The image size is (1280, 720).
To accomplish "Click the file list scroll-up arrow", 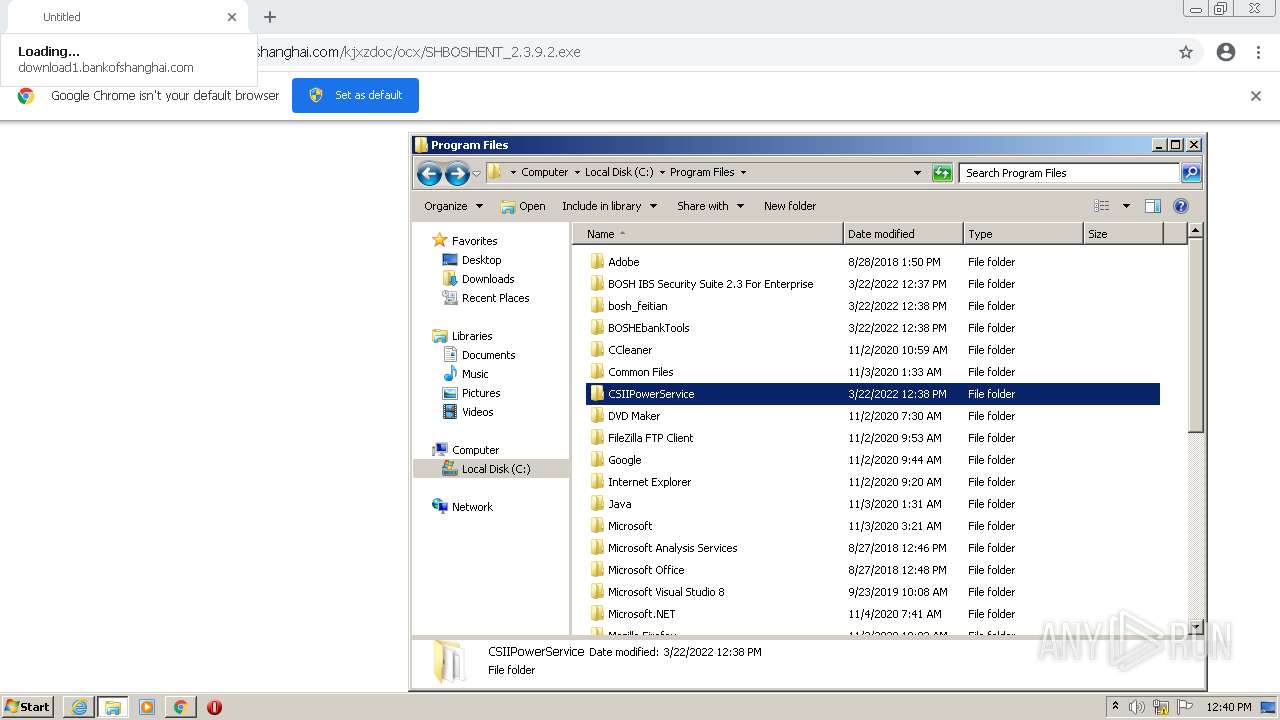I will coord(1195,231).
